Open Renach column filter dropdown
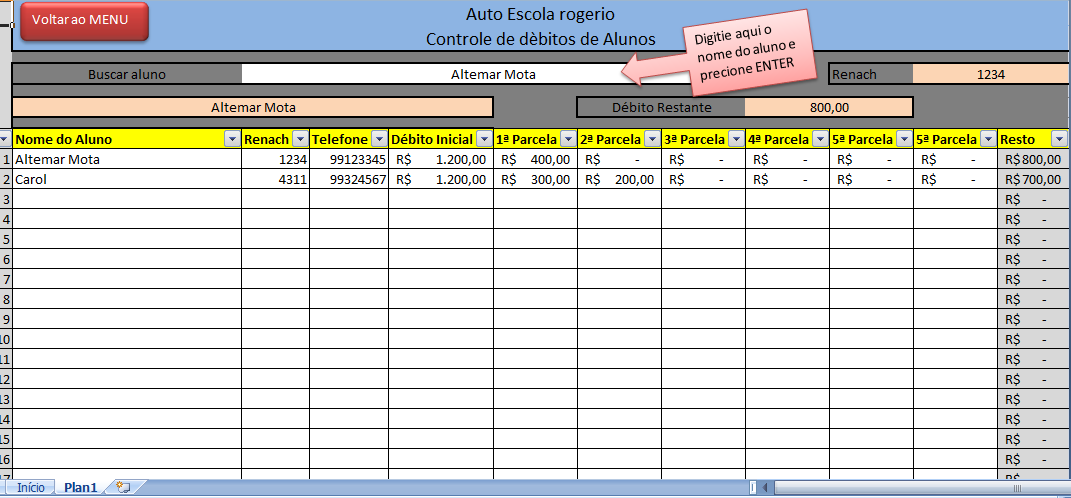Screen dimensions: 1071x498 pyautogui.click(x=300, y=139)
